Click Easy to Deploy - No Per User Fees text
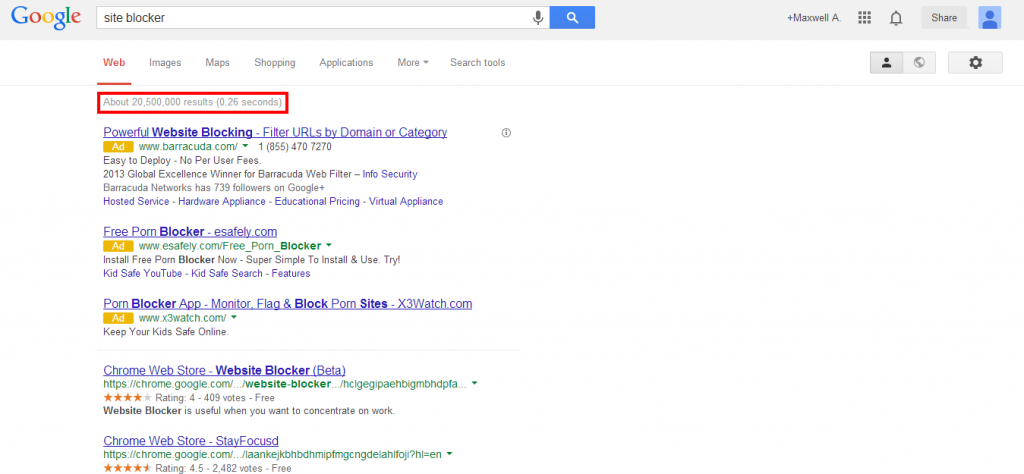The image size is (1024, 474). (x=182, y=161)
